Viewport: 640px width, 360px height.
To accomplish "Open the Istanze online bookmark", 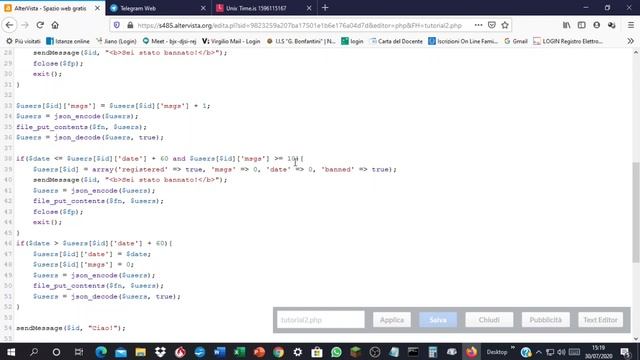I will [x=68, y=41].
